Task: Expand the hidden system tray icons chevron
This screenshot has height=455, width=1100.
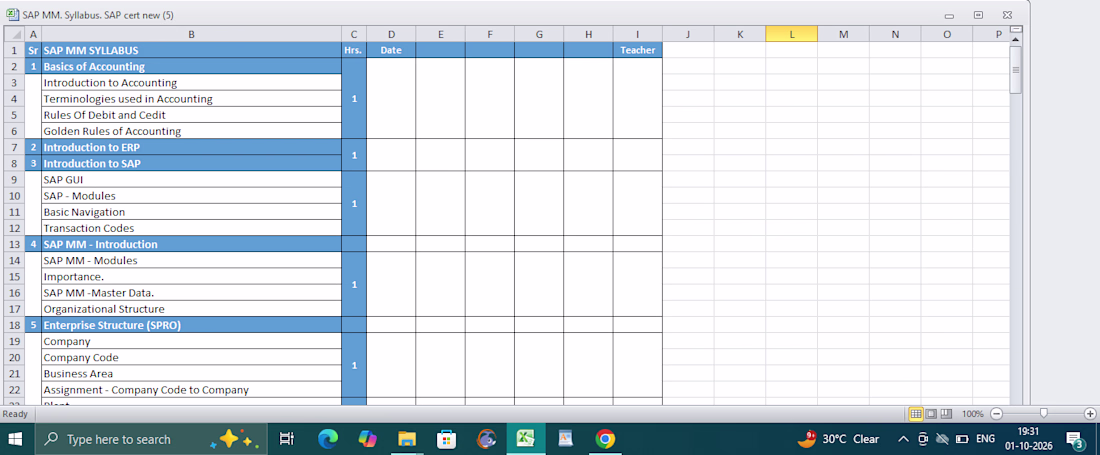Action: (904, 439)
